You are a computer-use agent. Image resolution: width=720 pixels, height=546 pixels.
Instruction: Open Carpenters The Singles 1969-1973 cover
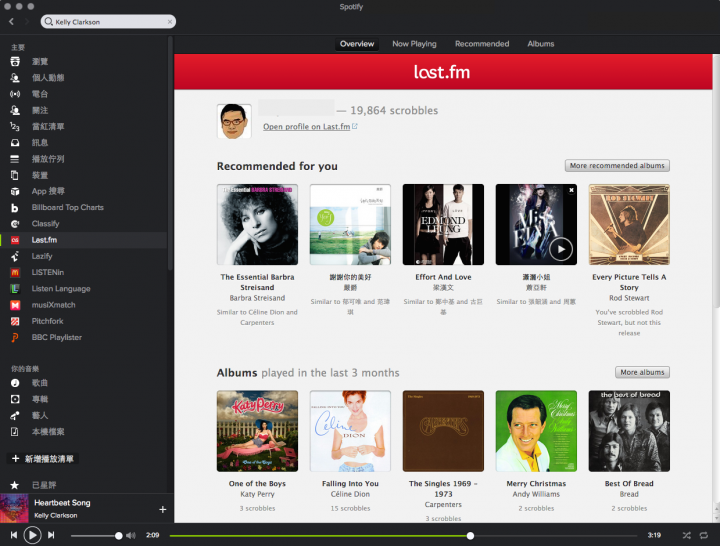[x=443, y=431]
